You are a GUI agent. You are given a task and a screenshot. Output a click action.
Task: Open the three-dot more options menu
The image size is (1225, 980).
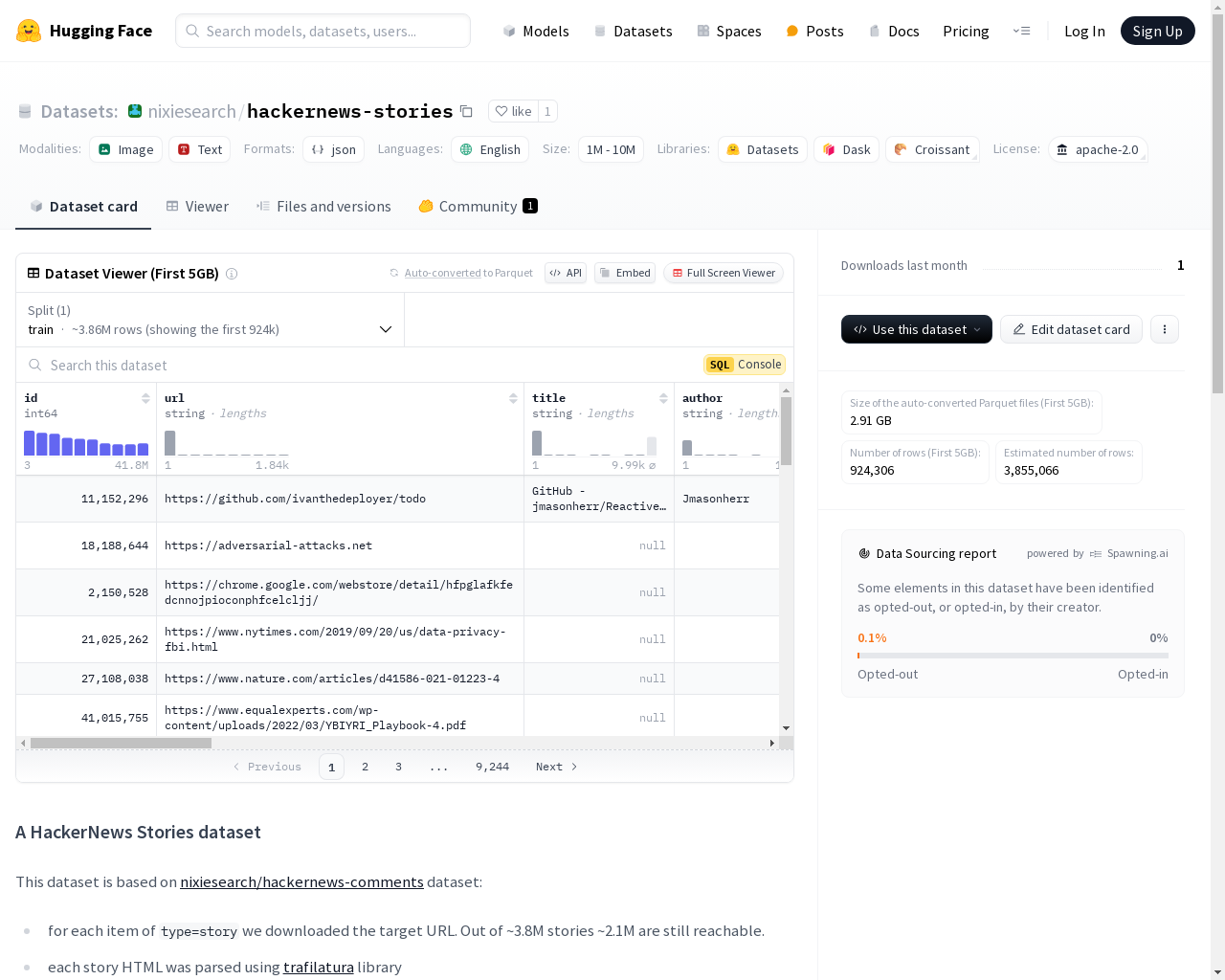pyautogui.click(x=1165, y=329)
